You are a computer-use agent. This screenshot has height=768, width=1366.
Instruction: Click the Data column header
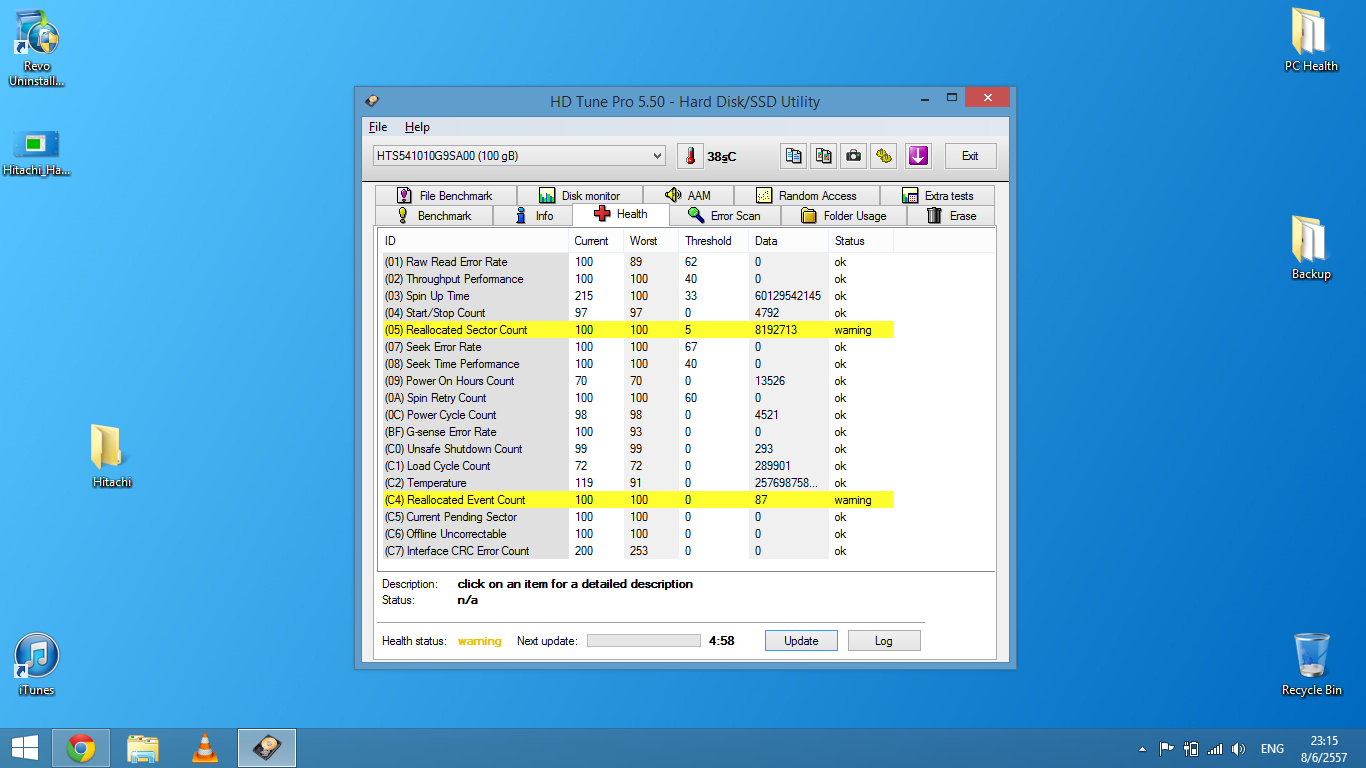tap(789, 241)
